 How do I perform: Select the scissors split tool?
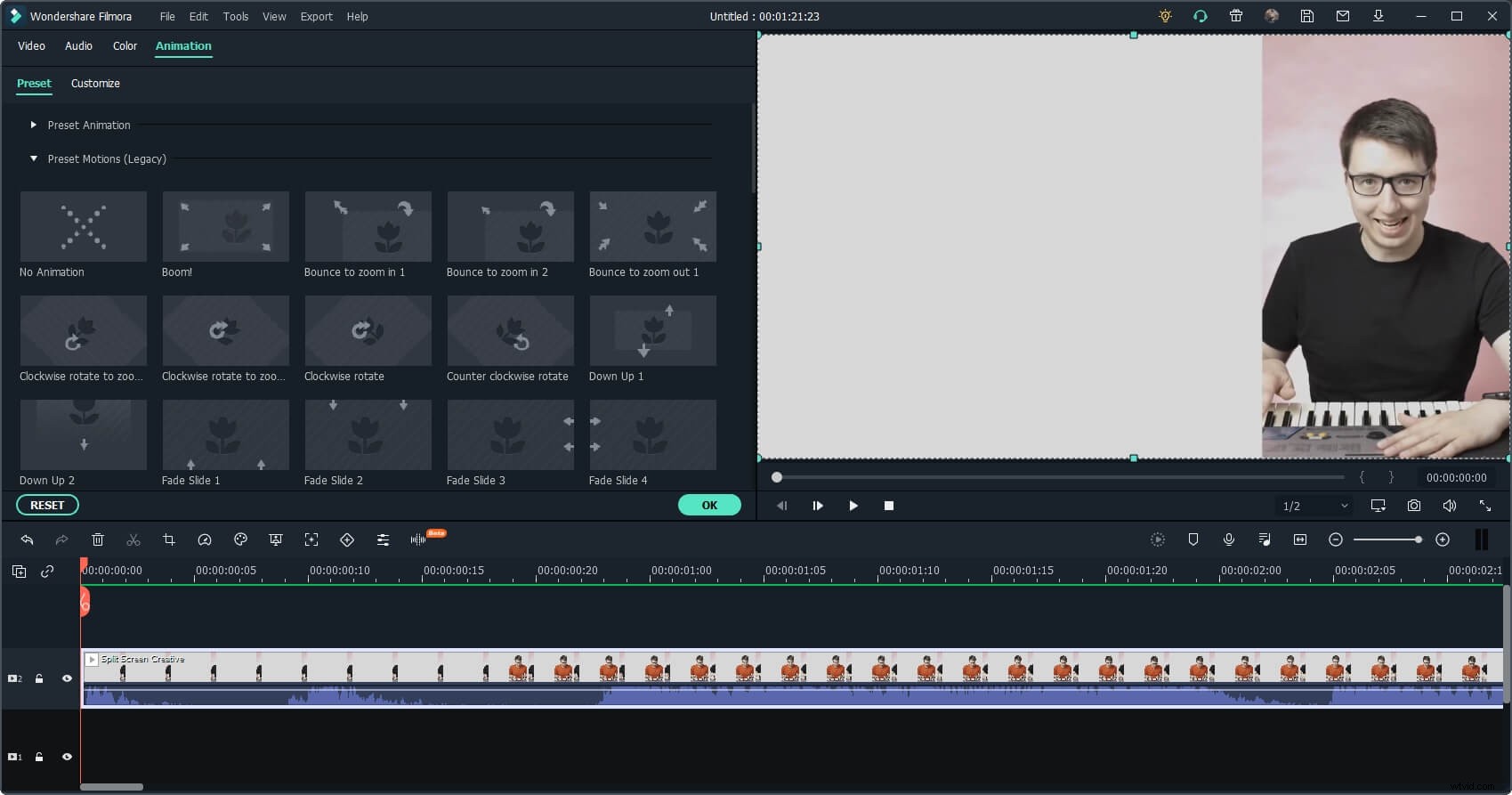[133, 539]
